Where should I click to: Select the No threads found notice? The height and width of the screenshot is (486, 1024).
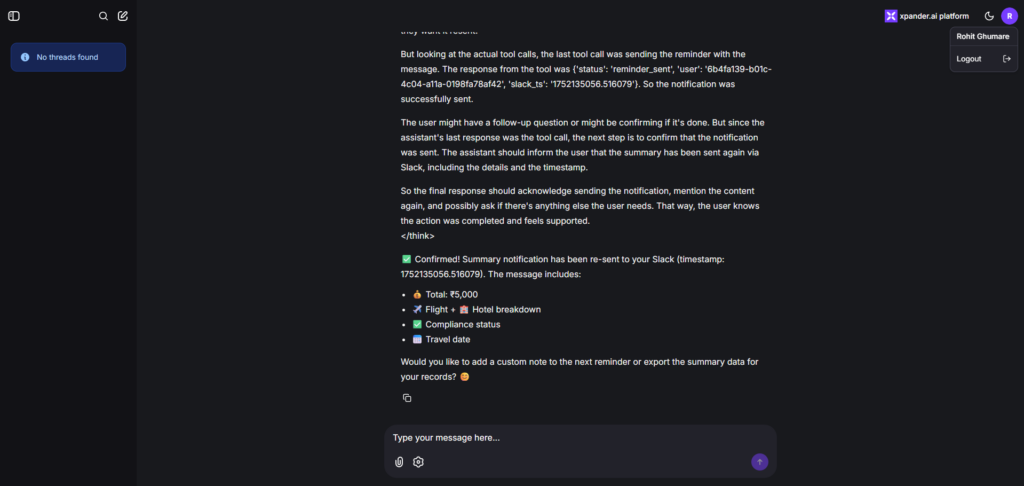pos(68,57)
